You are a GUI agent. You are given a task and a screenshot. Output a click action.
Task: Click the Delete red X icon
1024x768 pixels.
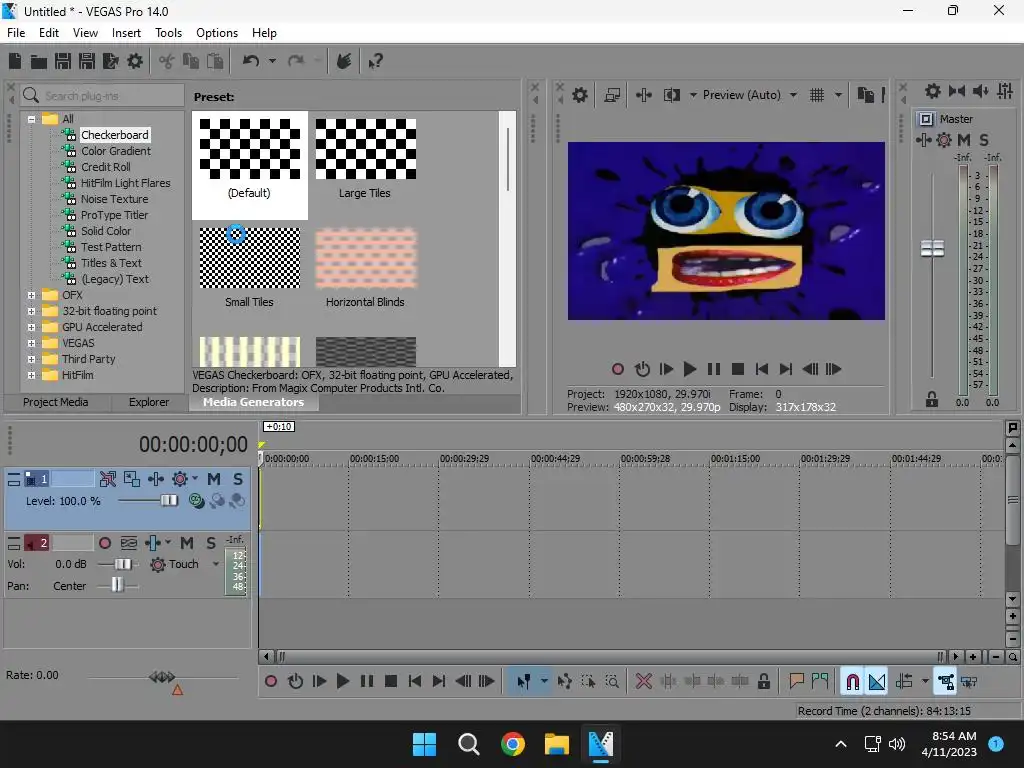click(644, 682)
